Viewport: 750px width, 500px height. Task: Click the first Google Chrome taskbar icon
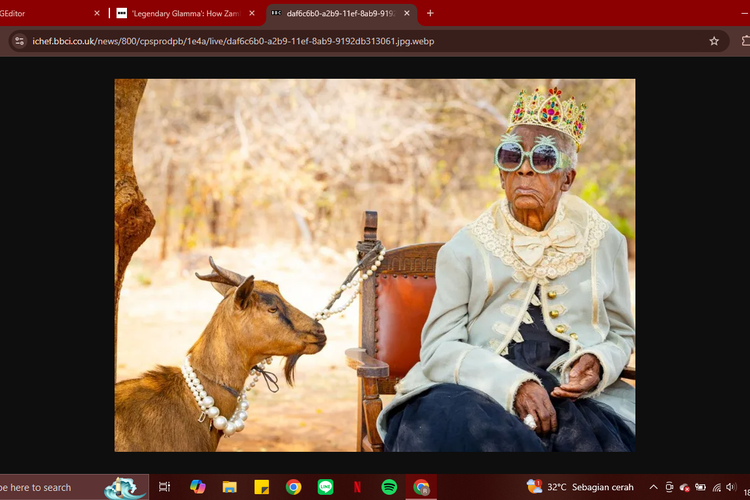coord(293,487)
